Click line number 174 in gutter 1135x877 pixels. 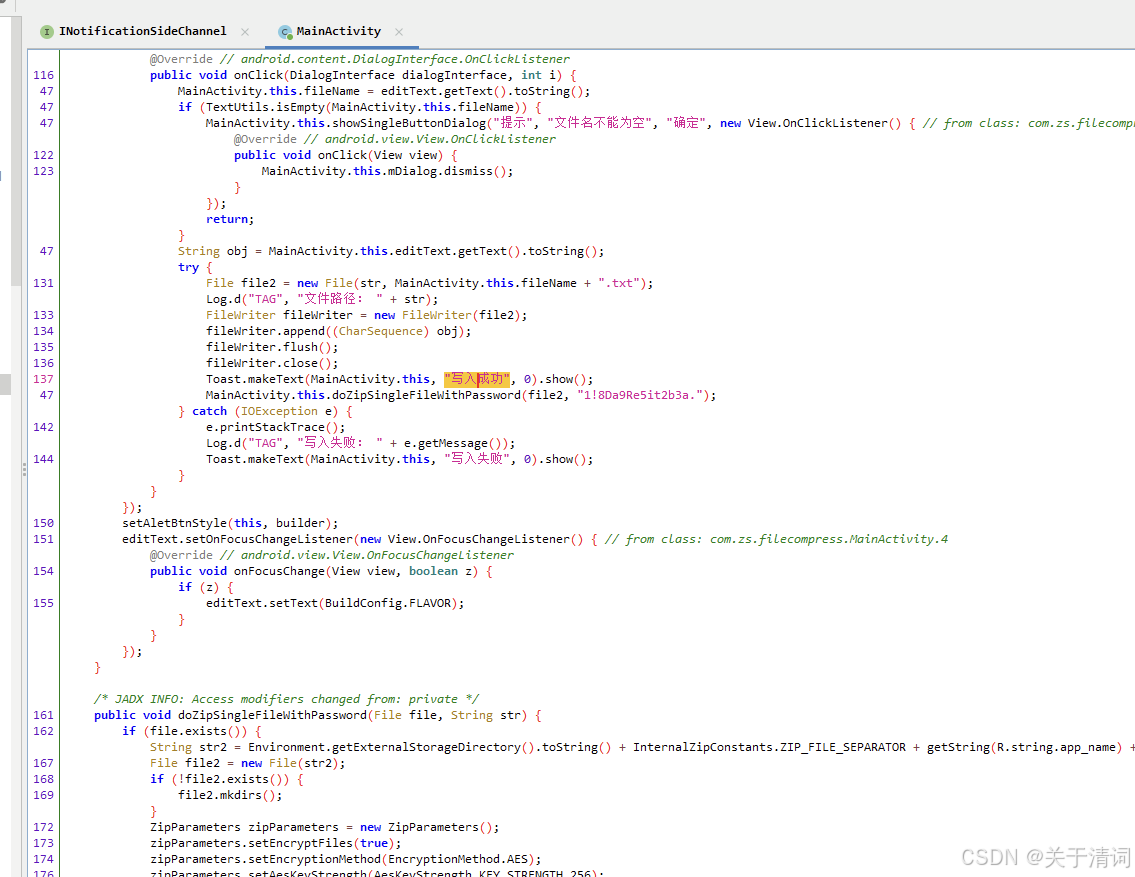[43, 859]
